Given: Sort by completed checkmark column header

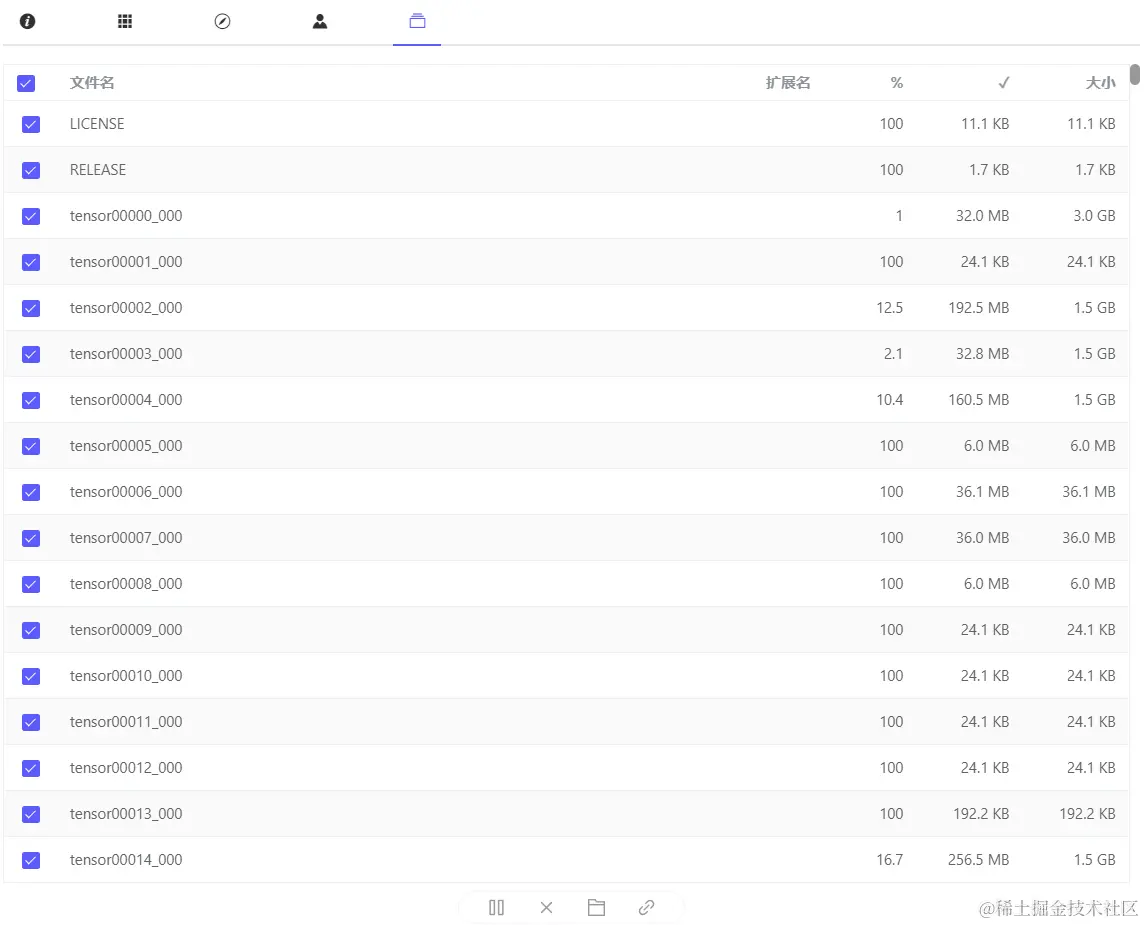Looking at the screenshot, I should pyautogui.click(x=1003, y=82).
